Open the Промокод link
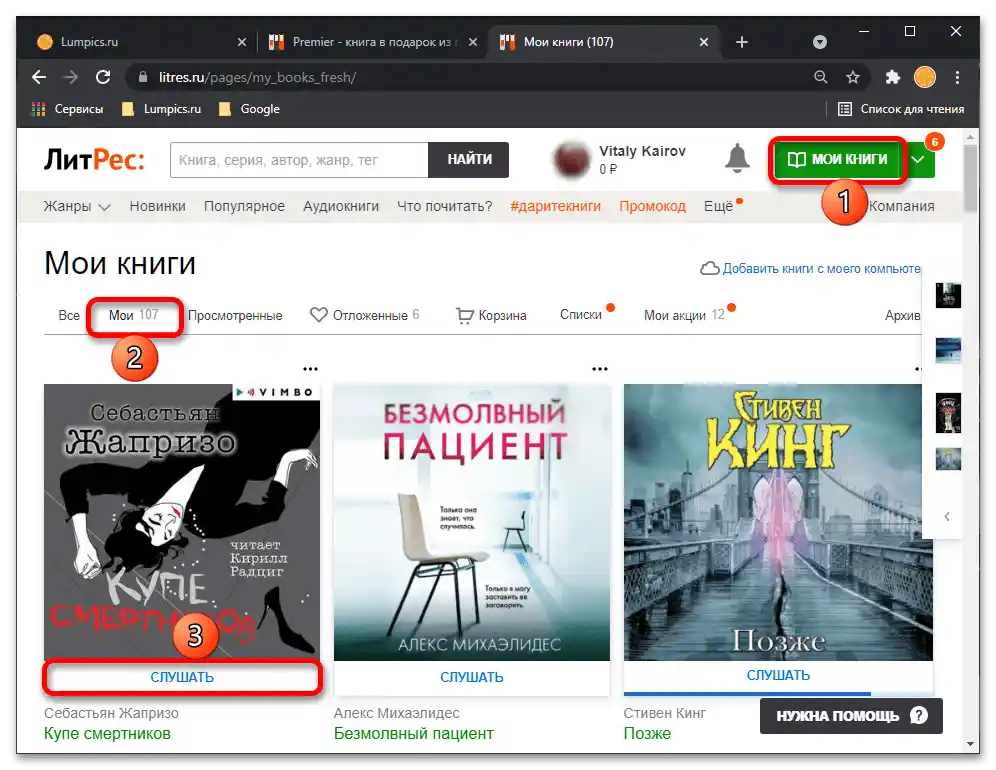The height and width of the screenshot is (770, 996). point(652,206)
